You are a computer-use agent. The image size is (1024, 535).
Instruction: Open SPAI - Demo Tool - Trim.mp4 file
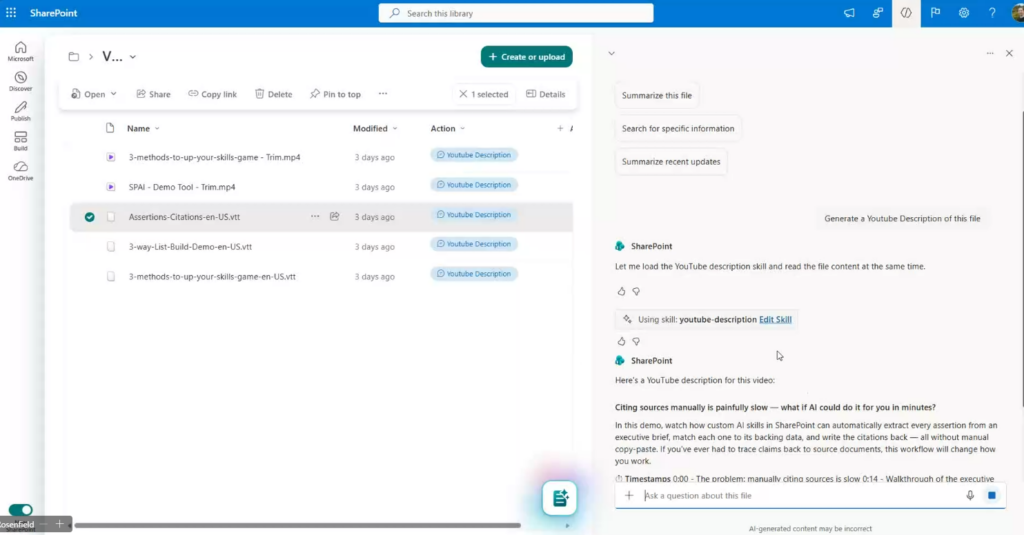click(182, 187)
